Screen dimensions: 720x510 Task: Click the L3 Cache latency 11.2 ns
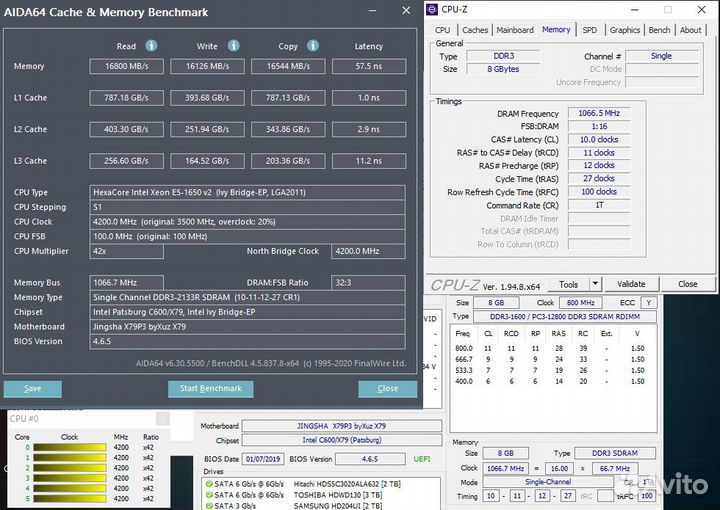(x=369, y=161)
